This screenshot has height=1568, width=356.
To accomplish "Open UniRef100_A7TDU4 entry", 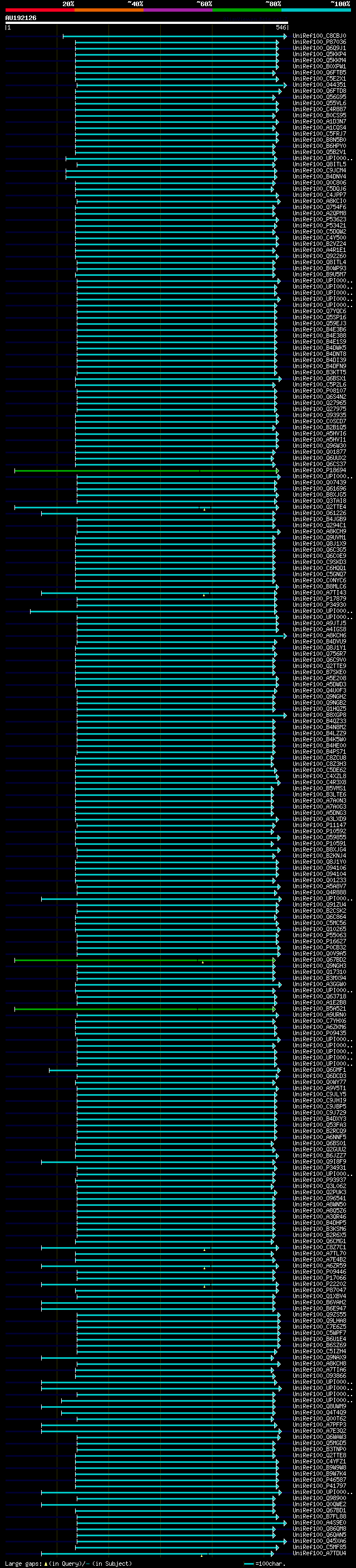I will (x=319, y=1554).
